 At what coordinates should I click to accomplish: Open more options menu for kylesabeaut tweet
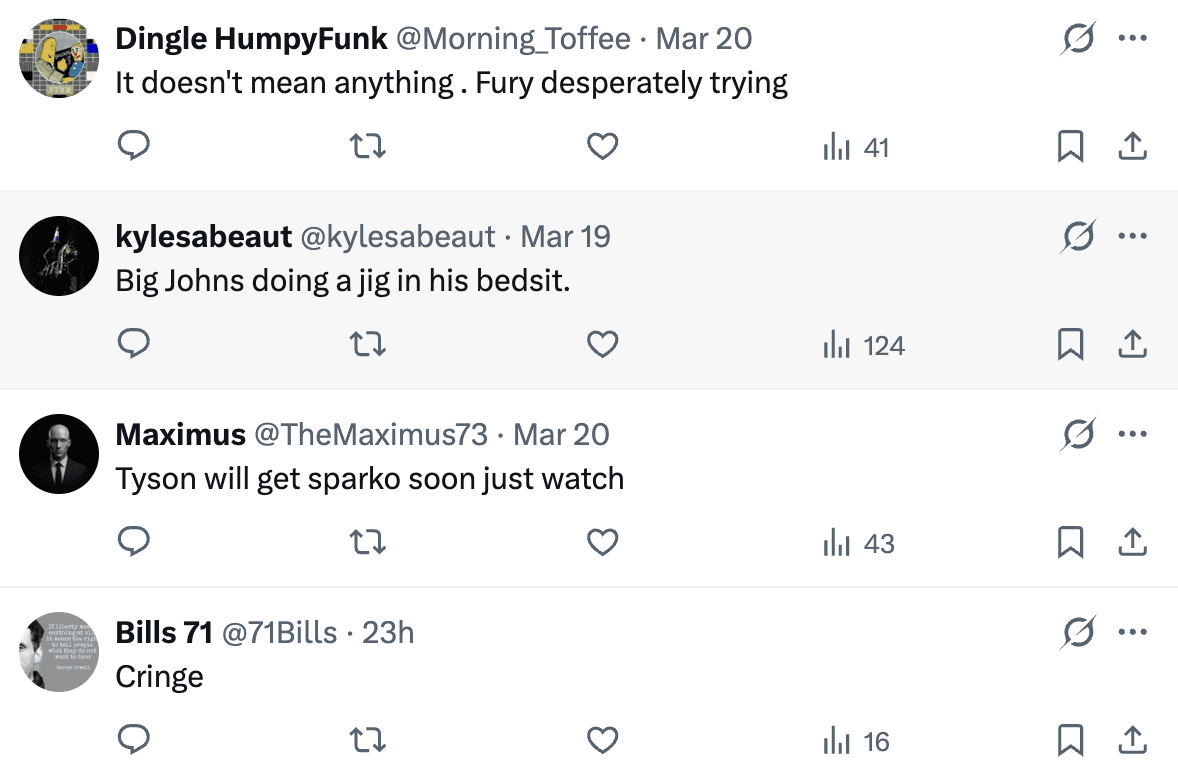(1132, 237)
